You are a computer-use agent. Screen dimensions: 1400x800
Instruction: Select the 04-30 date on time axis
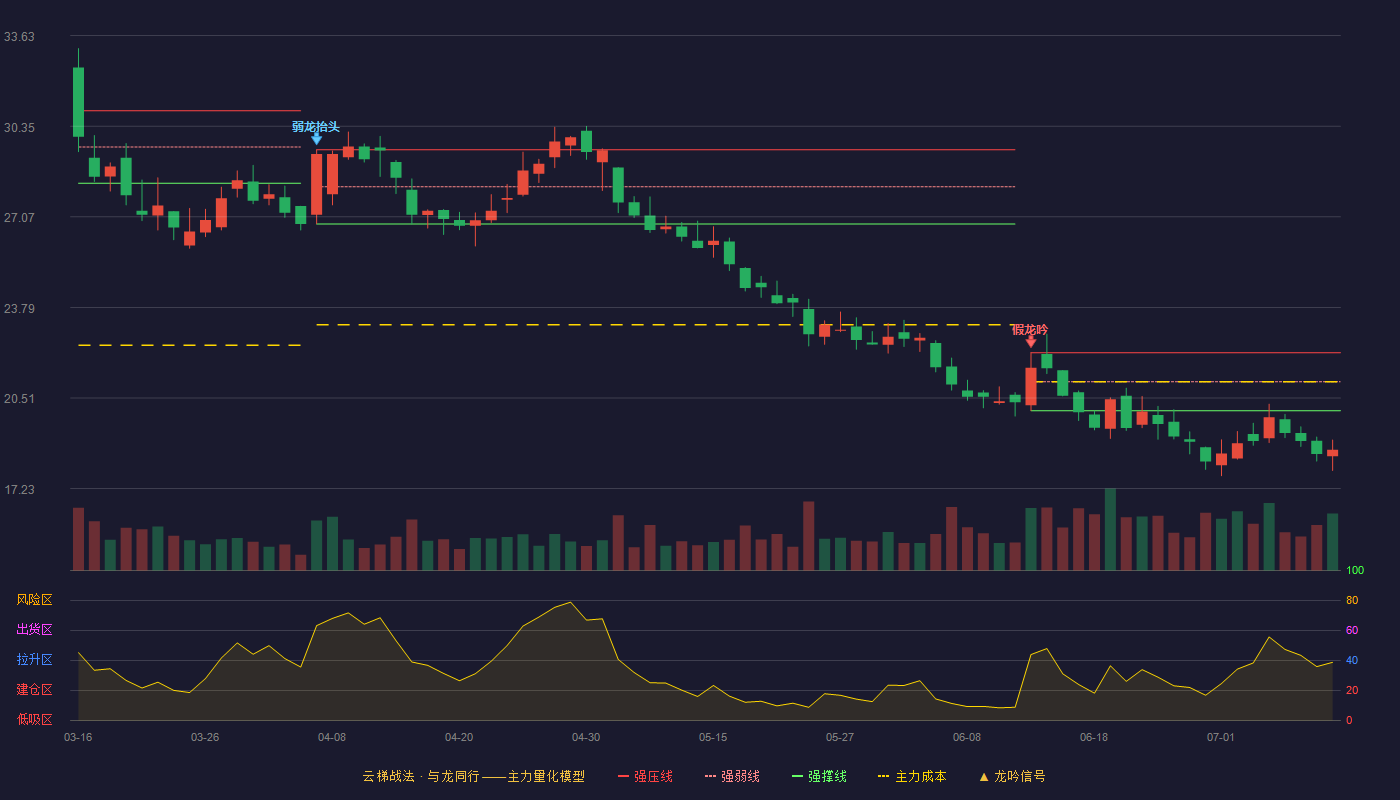586,737
